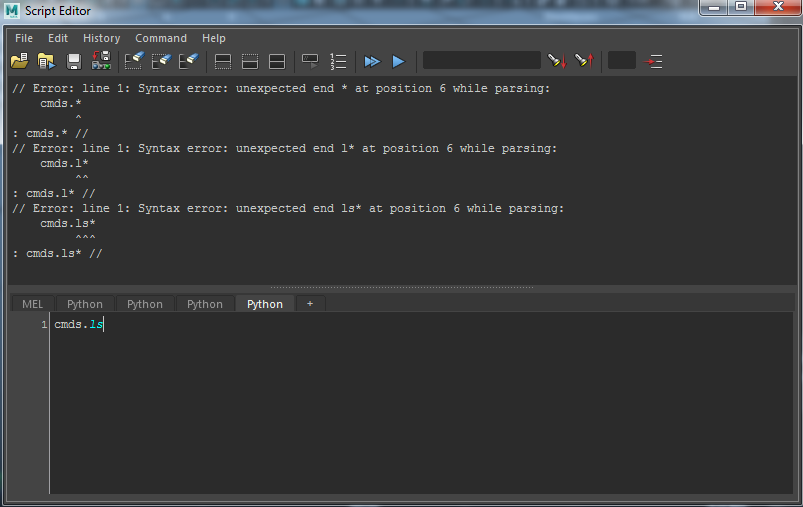Click the Go to Line icon

tap(653, 61)
